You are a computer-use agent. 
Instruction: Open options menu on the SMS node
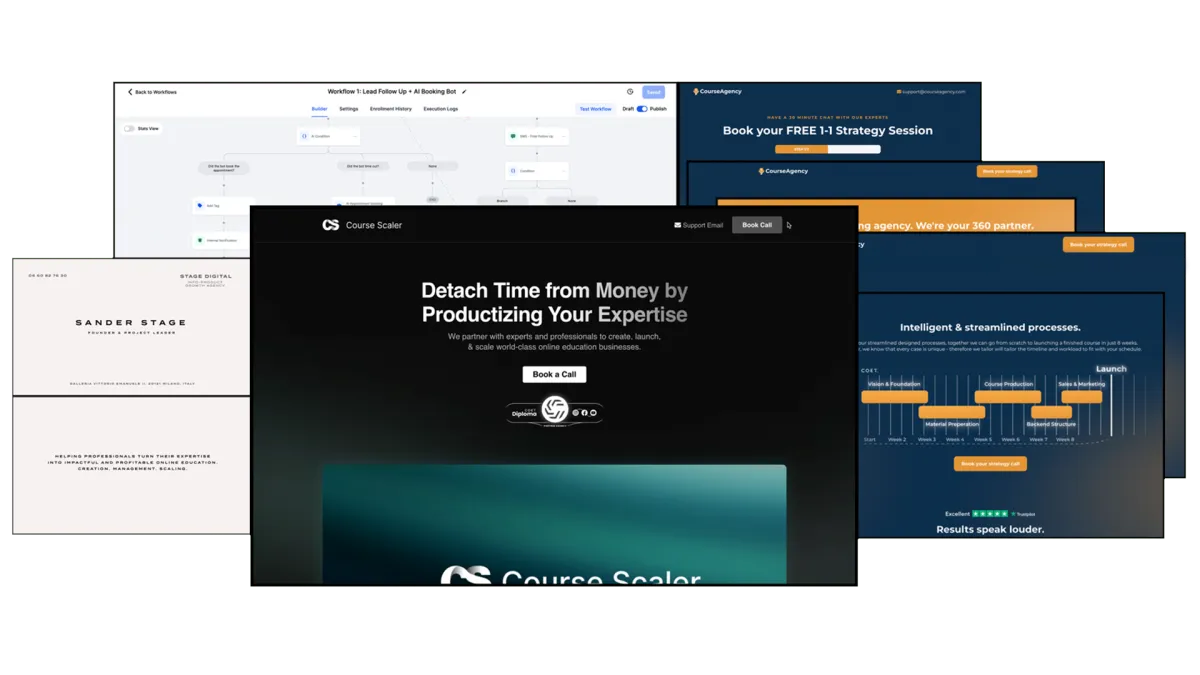(x=563, y=136)
